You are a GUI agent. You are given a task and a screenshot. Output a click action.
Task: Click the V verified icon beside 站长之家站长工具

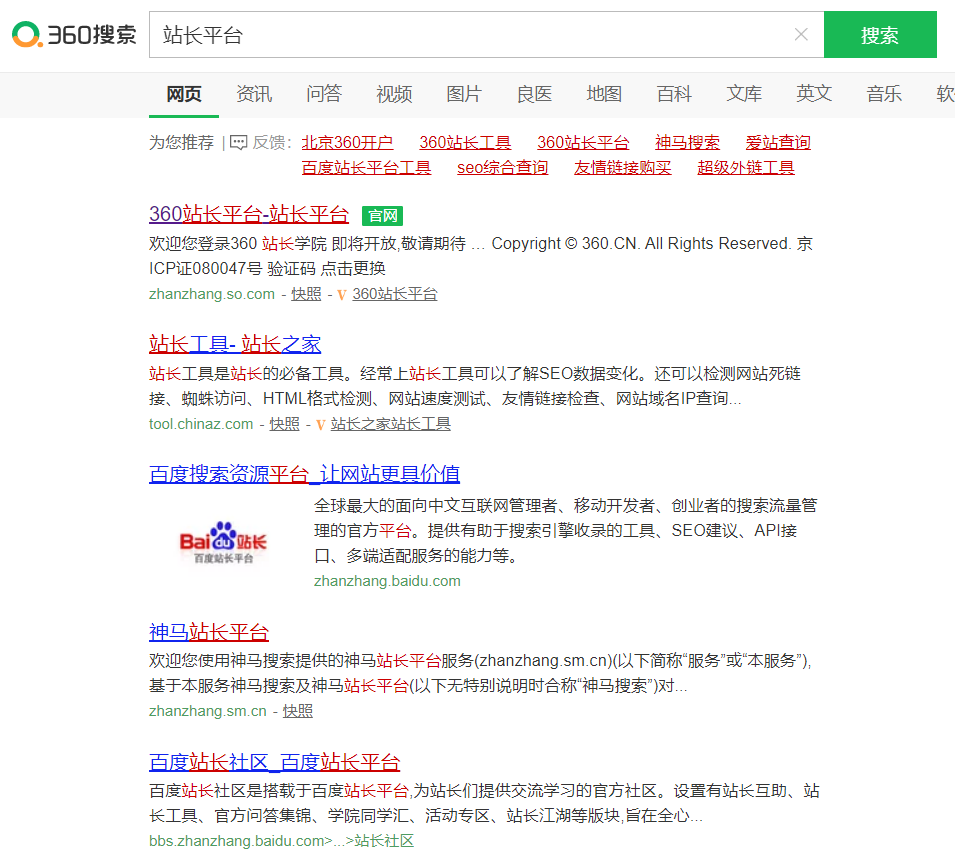click(320, 425)
